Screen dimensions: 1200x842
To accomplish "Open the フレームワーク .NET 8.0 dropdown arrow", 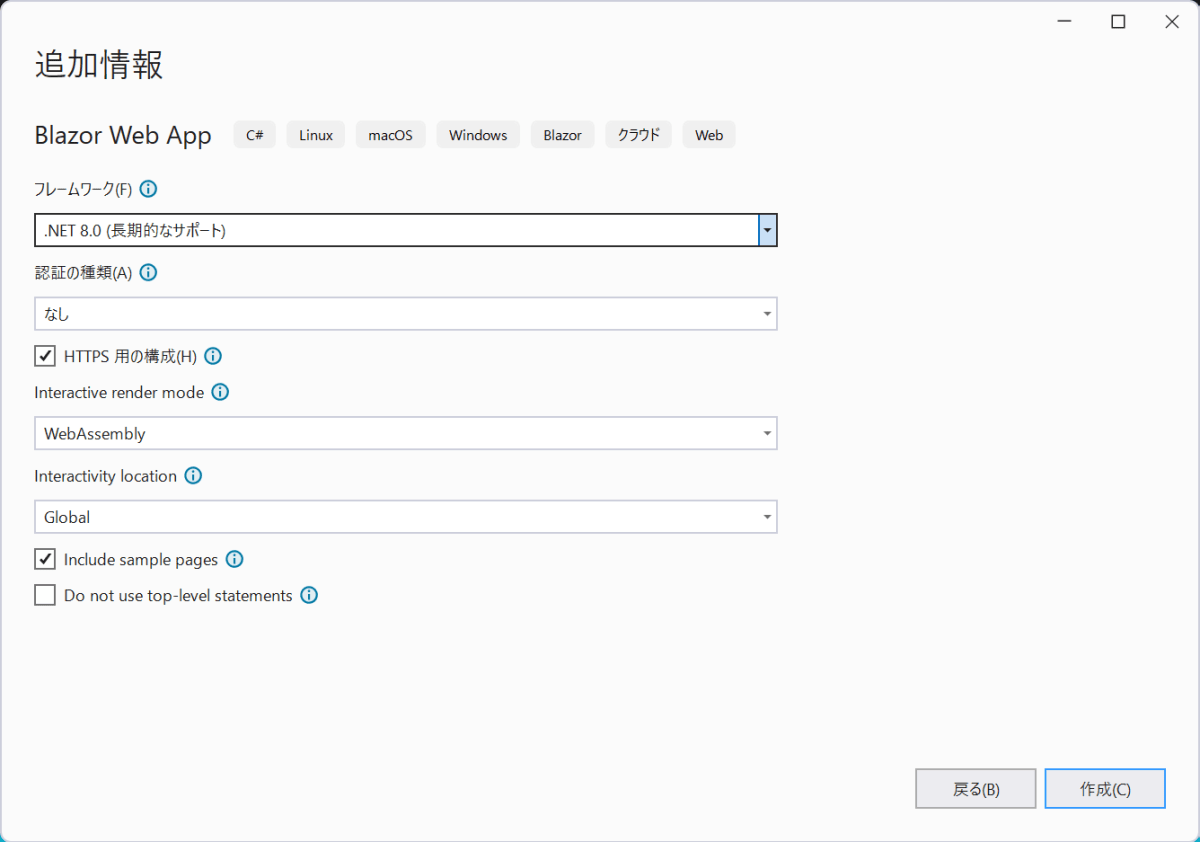I will [x=767, y=230].
